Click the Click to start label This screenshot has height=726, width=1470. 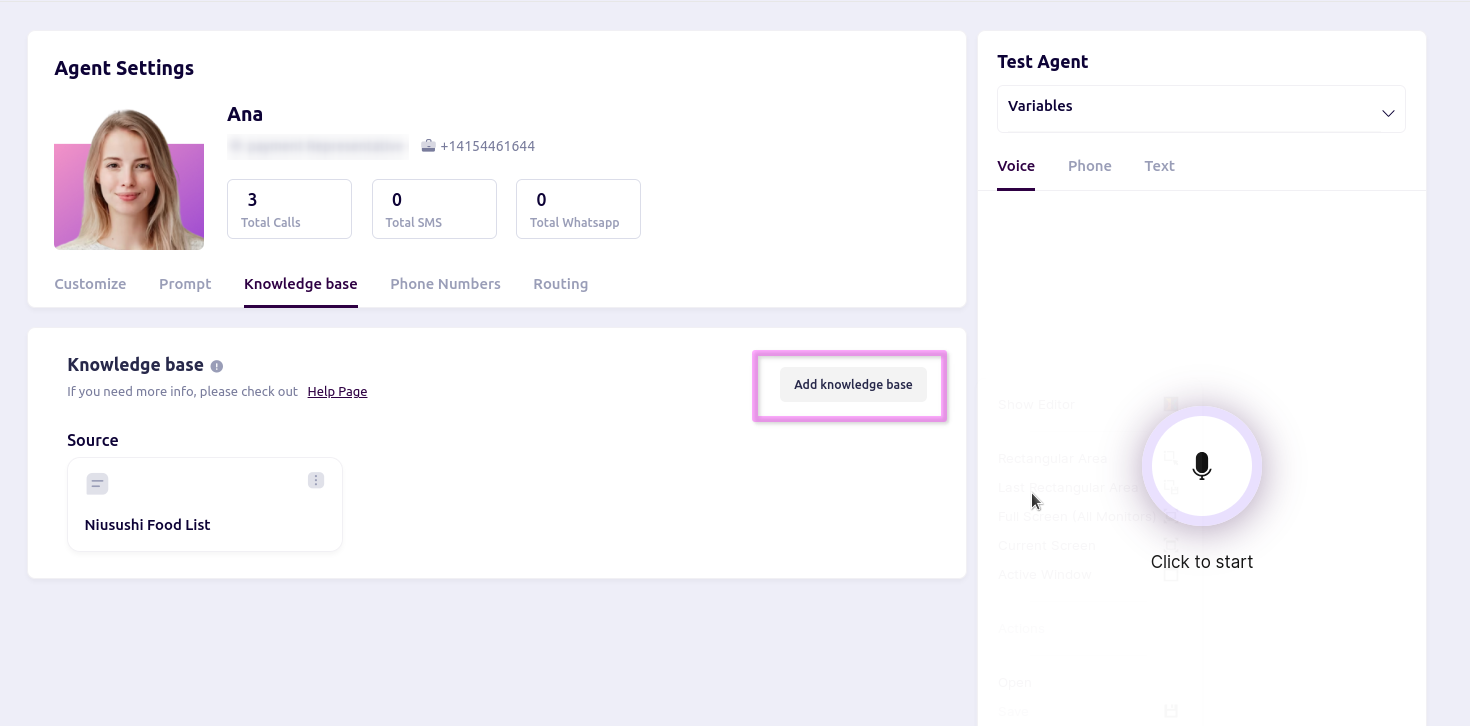tap(1202, 562)
